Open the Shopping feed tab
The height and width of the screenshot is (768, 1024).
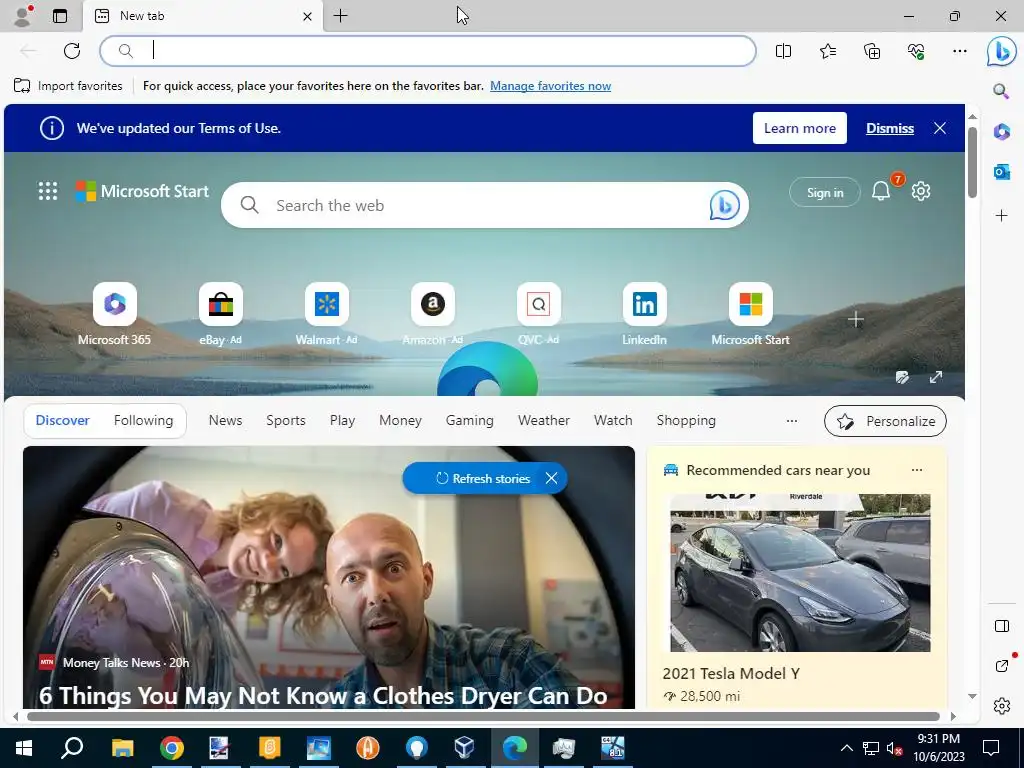tap(686, 421)
